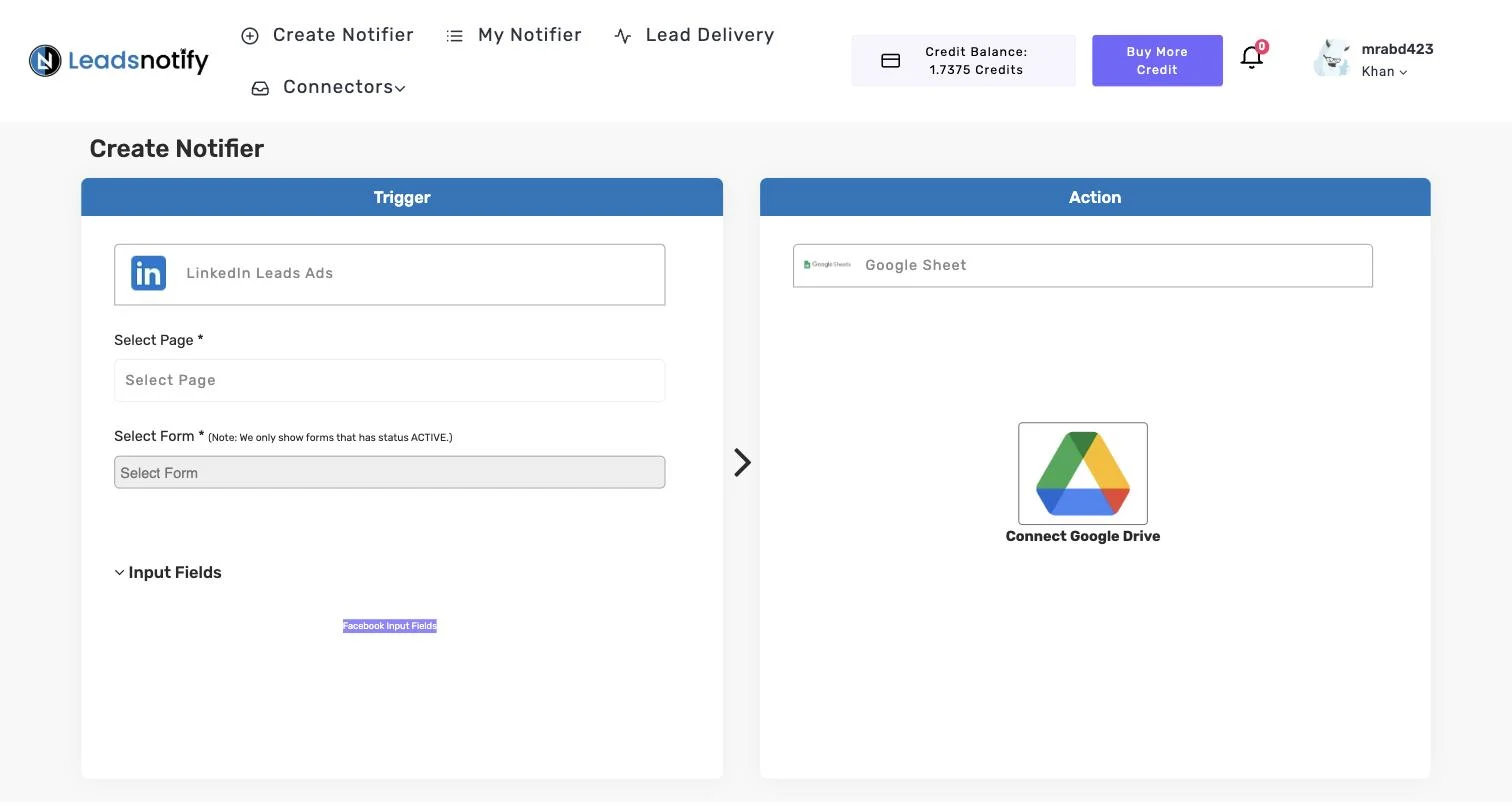The image size is (1512, 807).
Task: Open the Khan user account dropdown
Action: tap(1384, 72)
